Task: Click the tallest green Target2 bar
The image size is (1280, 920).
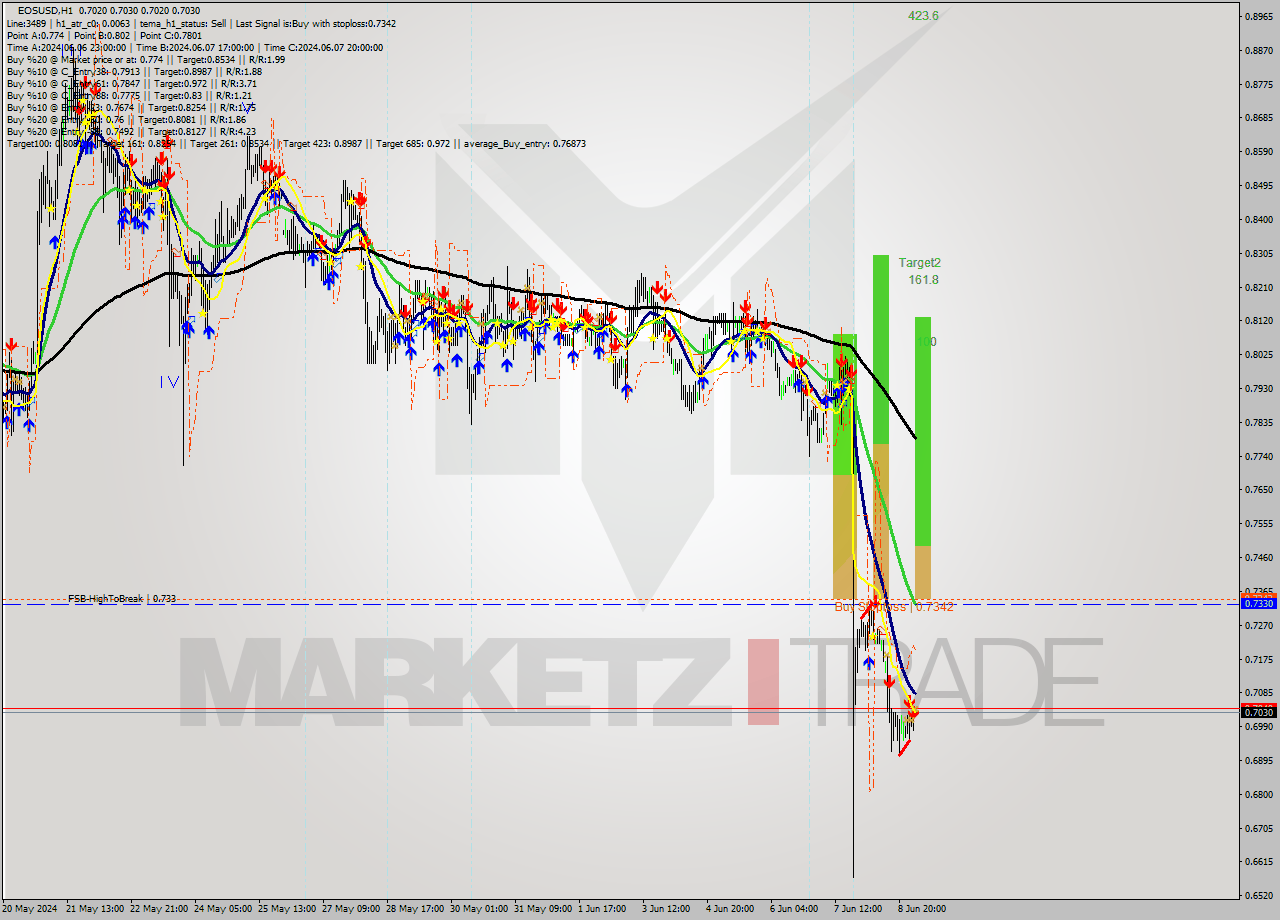Action: [x=881, y=349]
